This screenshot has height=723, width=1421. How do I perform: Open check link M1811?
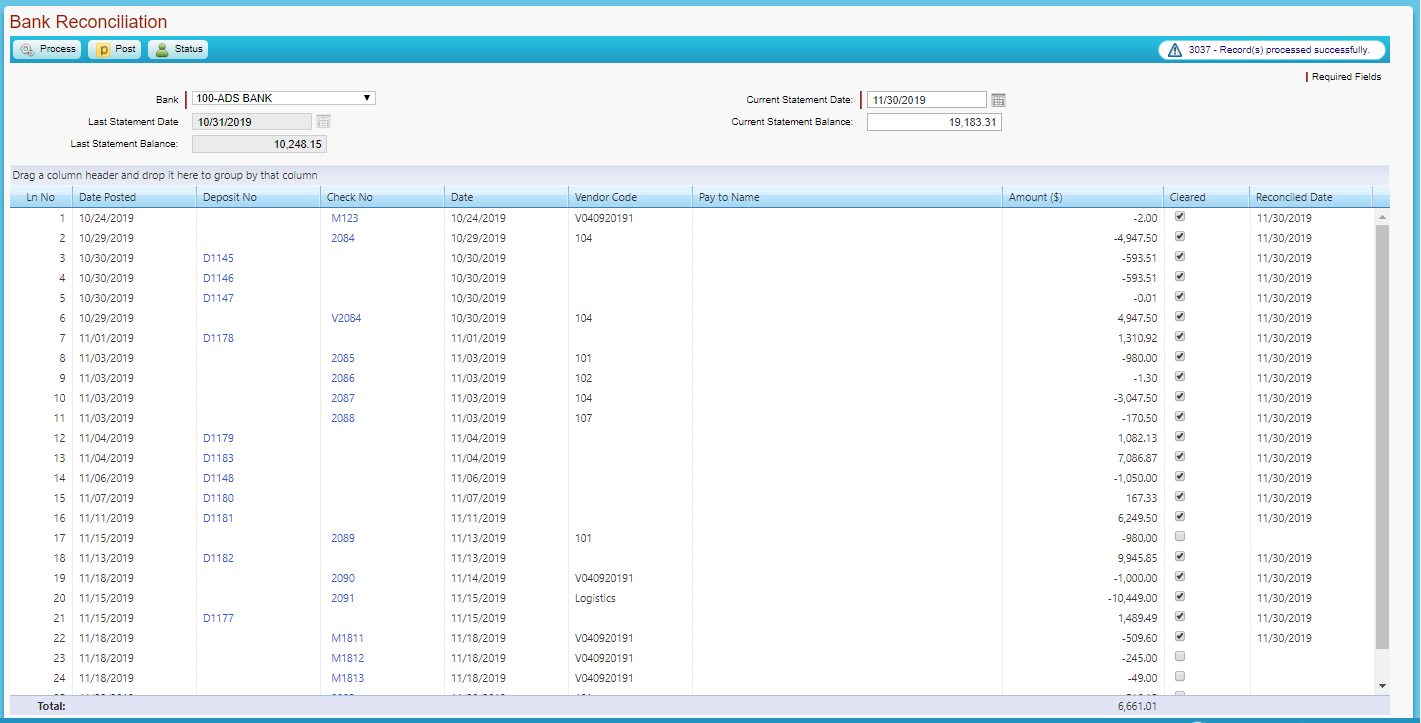348,638
